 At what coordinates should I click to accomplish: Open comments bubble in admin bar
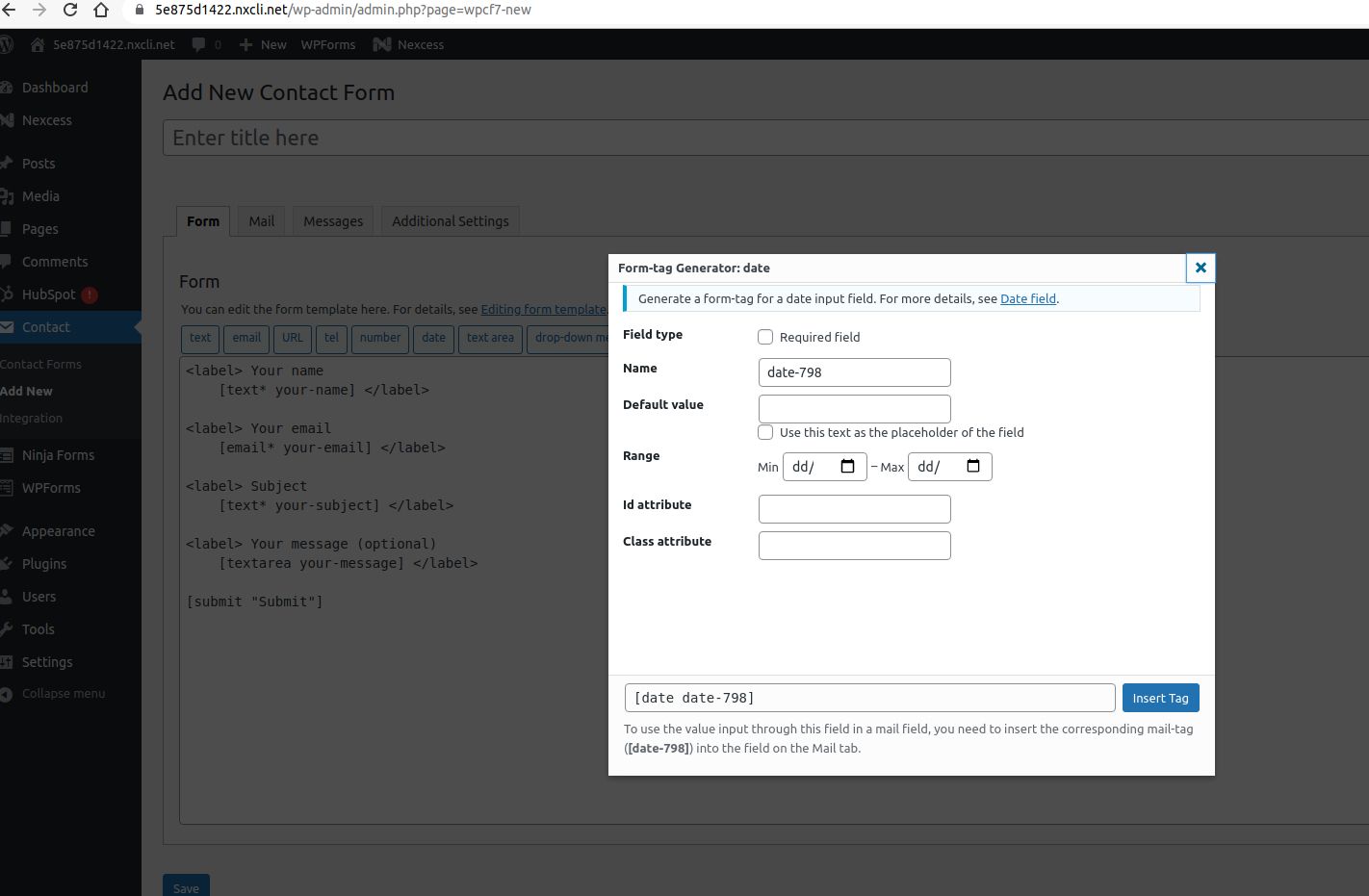[198, 44]
